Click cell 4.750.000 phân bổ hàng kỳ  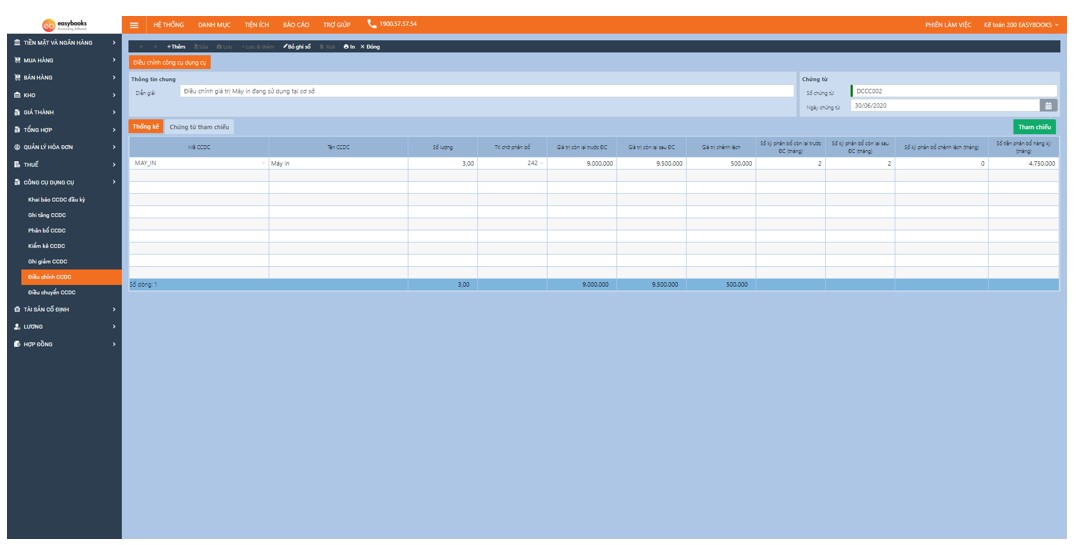pos(1024,164)
